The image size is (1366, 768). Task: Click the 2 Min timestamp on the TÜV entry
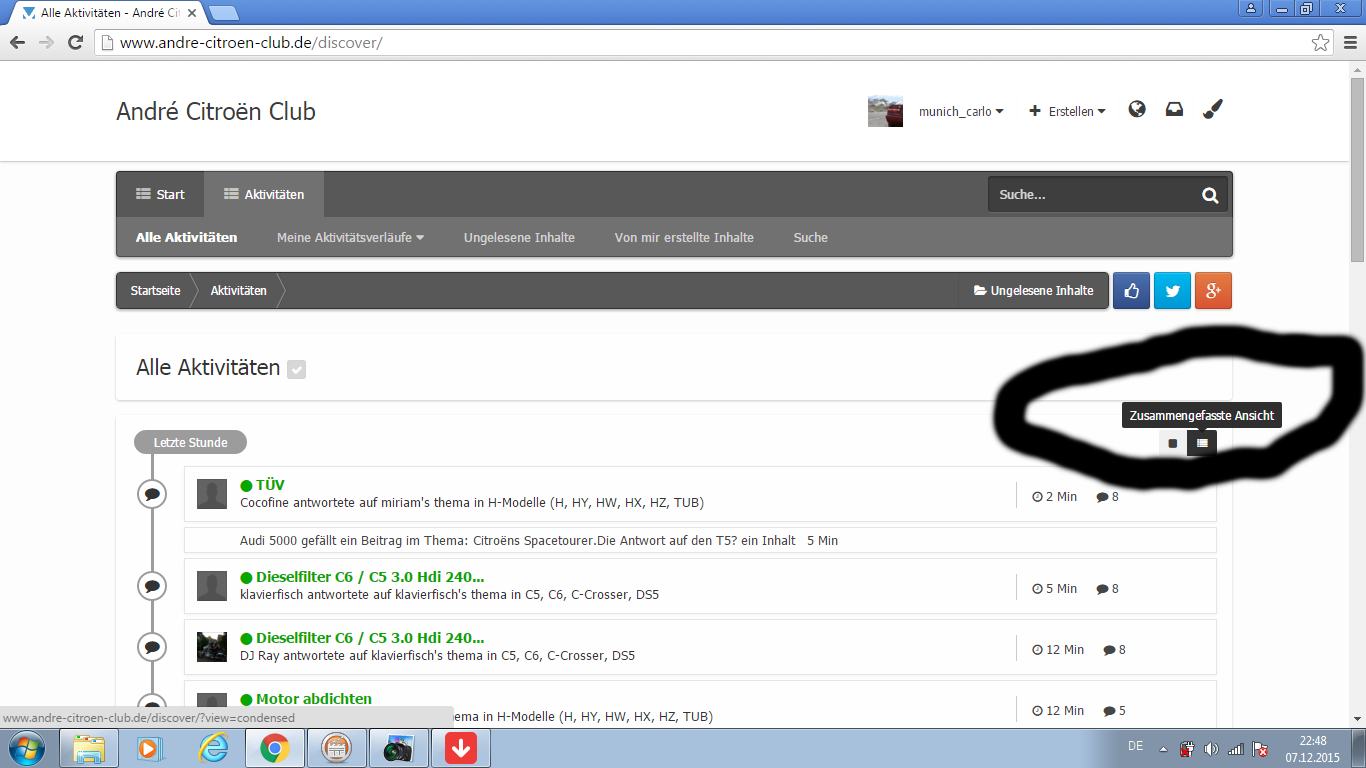1055,496
